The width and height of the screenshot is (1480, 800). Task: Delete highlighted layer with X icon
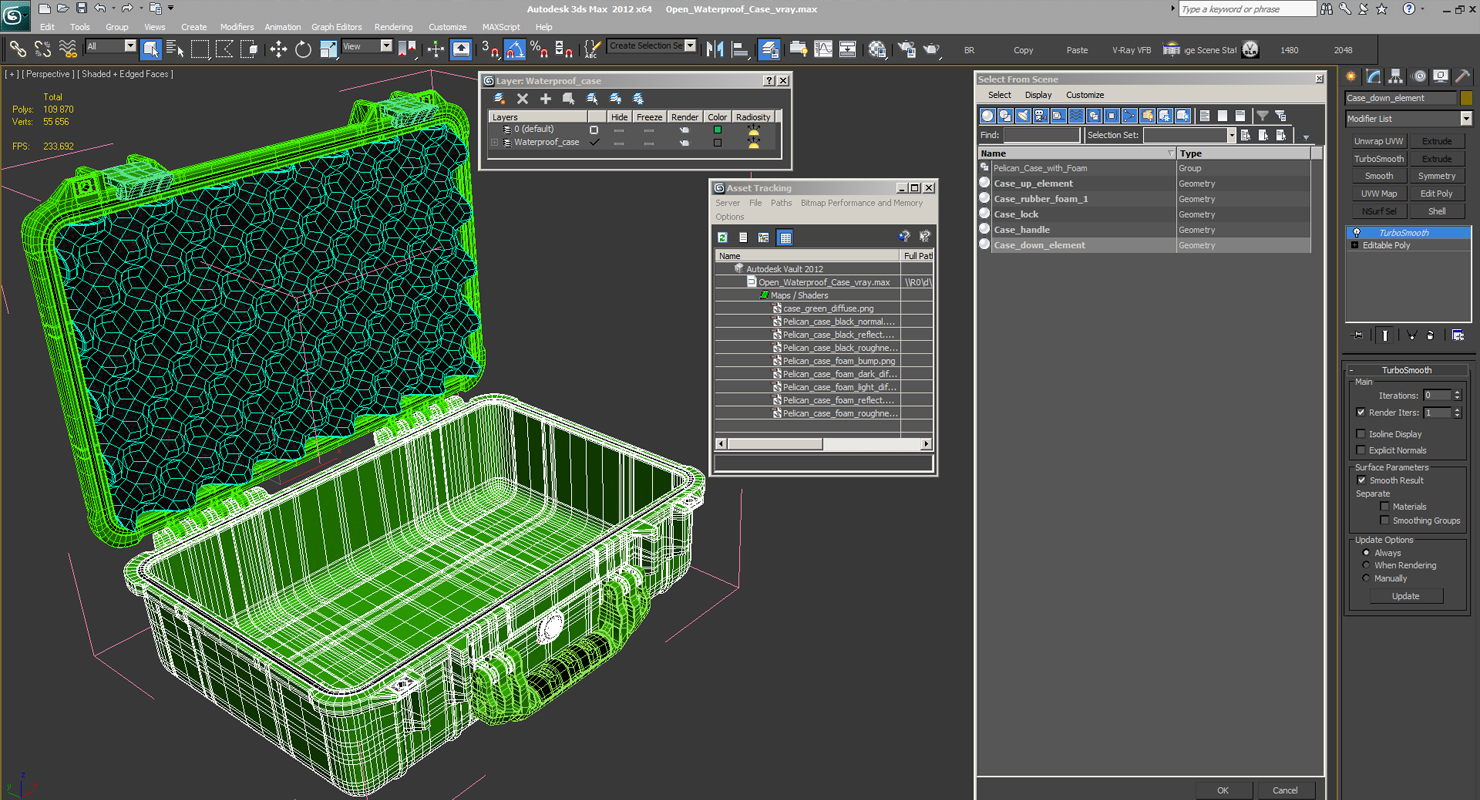522,98
